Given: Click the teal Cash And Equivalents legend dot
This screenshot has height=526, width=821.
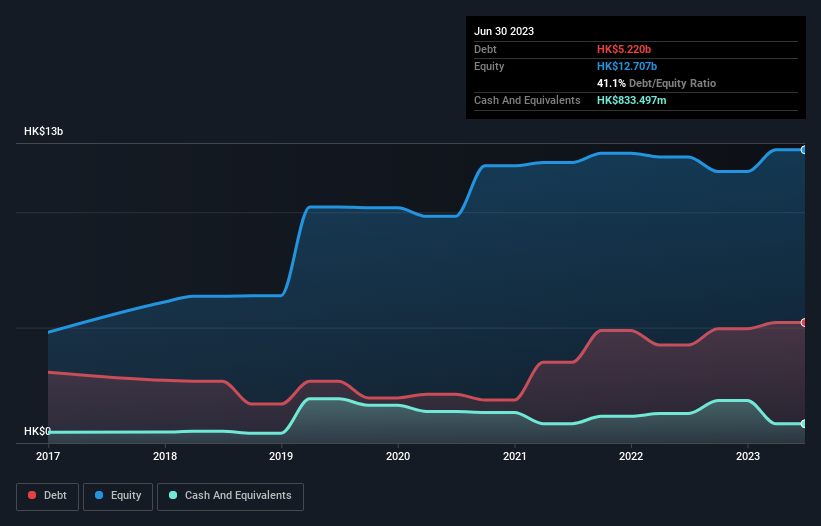Looking at the screenshot, I should [x=173, y=495].
